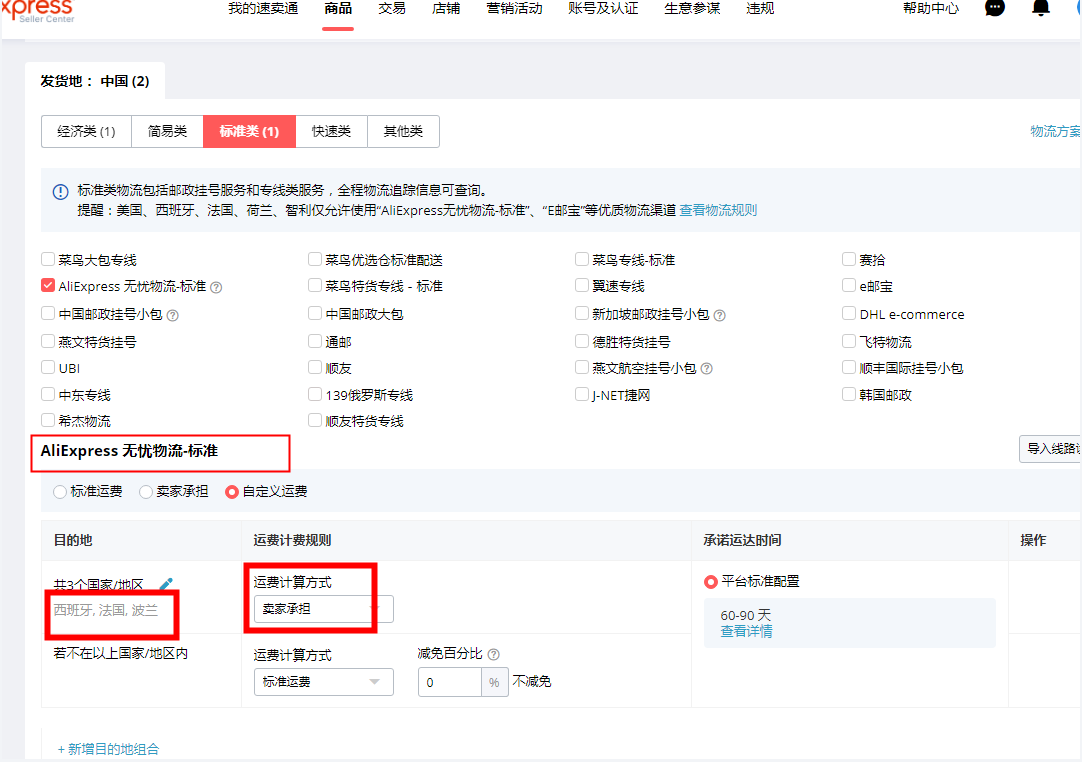This screenshot has height=762, width=1082.
Task: Open the 营销活动 menu
Action: (514, 8)
